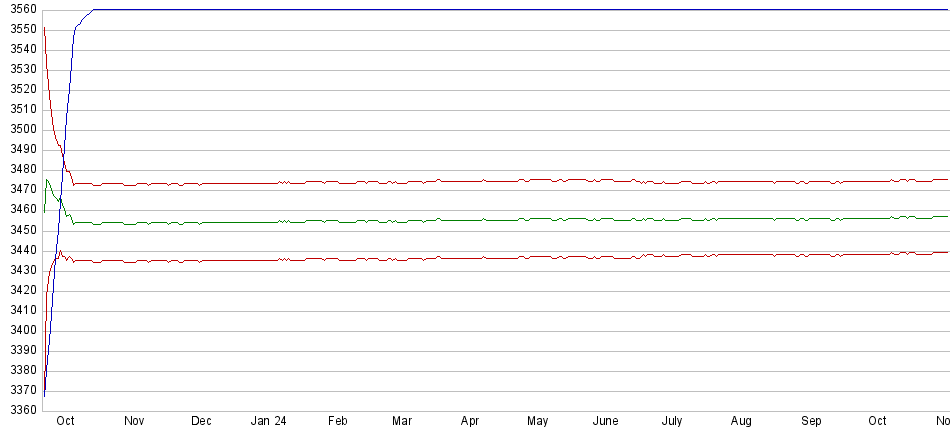Click the 3450 value on the vertical axis

(19, 230)
